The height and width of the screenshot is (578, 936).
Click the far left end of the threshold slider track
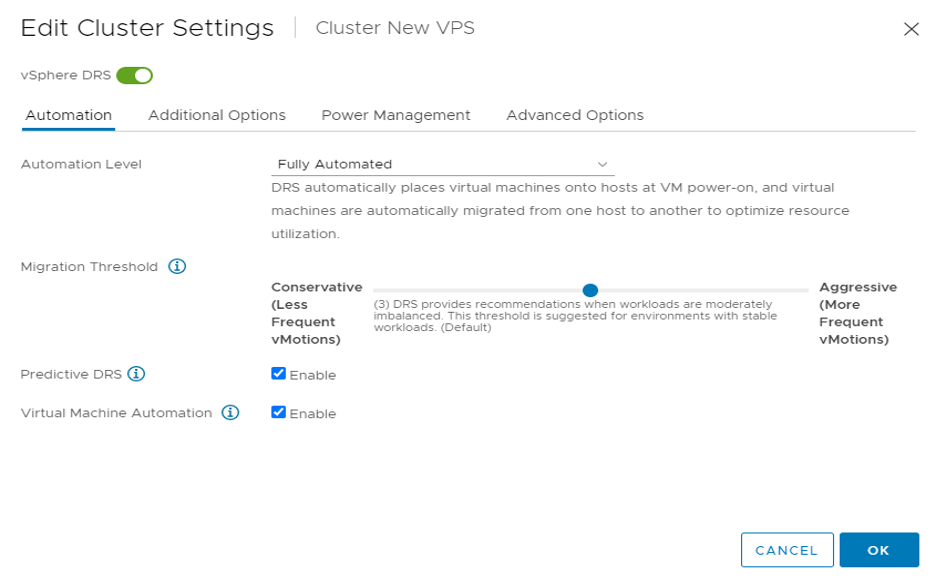[376, 290]
